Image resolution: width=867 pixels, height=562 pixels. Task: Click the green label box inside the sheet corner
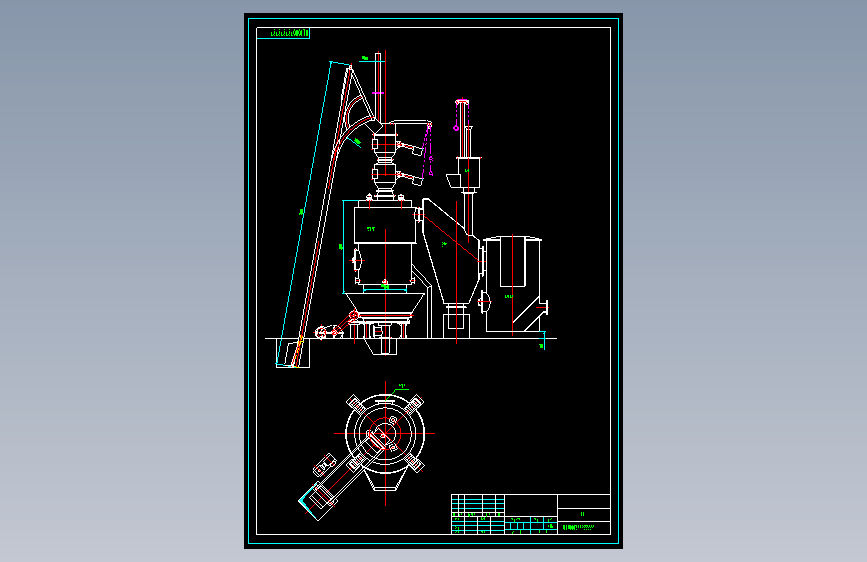[x=283, y=33]
